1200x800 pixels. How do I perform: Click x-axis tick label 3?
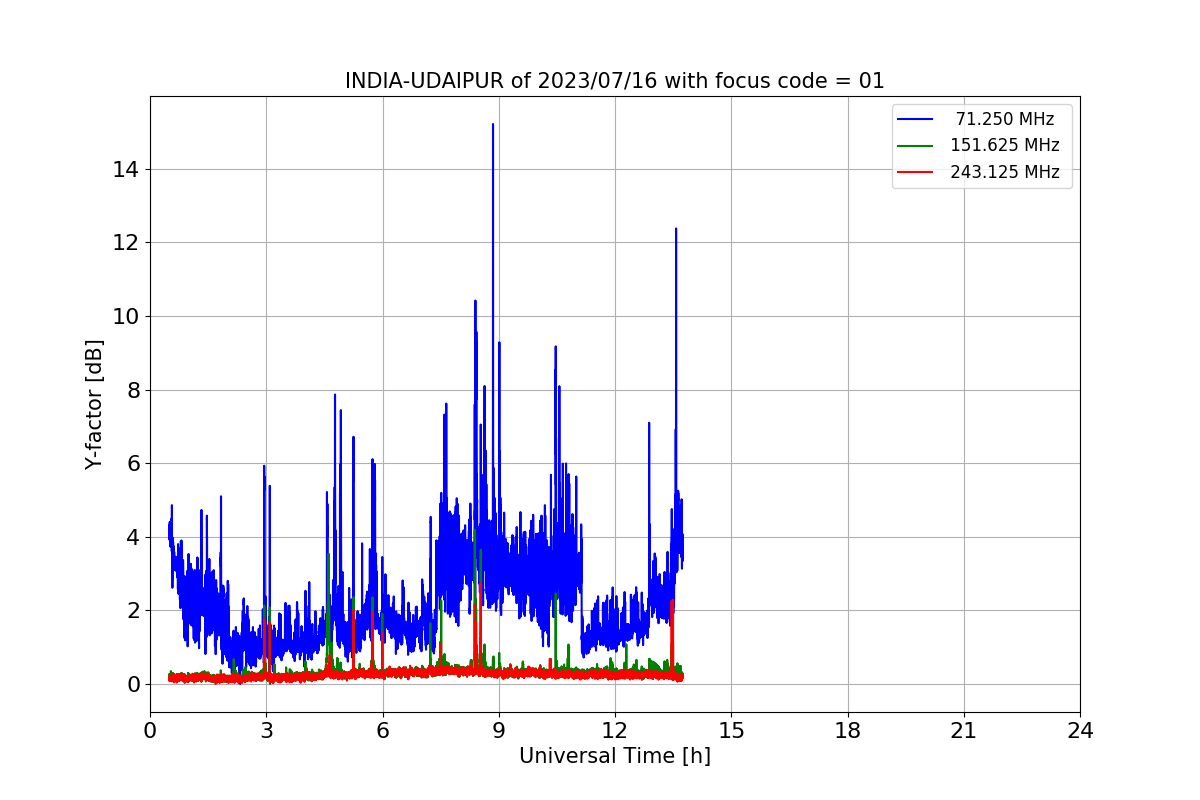(x=266, y=731)
